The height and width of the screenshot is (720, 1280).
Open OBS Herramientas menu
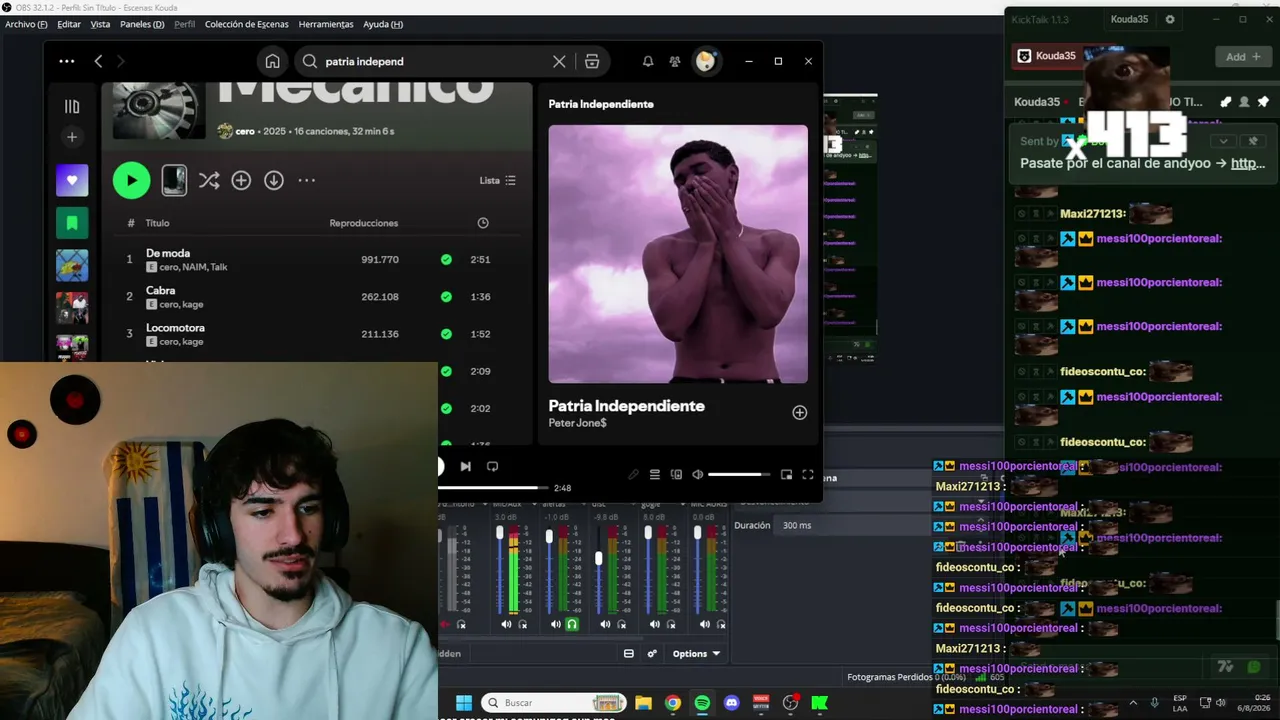tap(326, 24)
